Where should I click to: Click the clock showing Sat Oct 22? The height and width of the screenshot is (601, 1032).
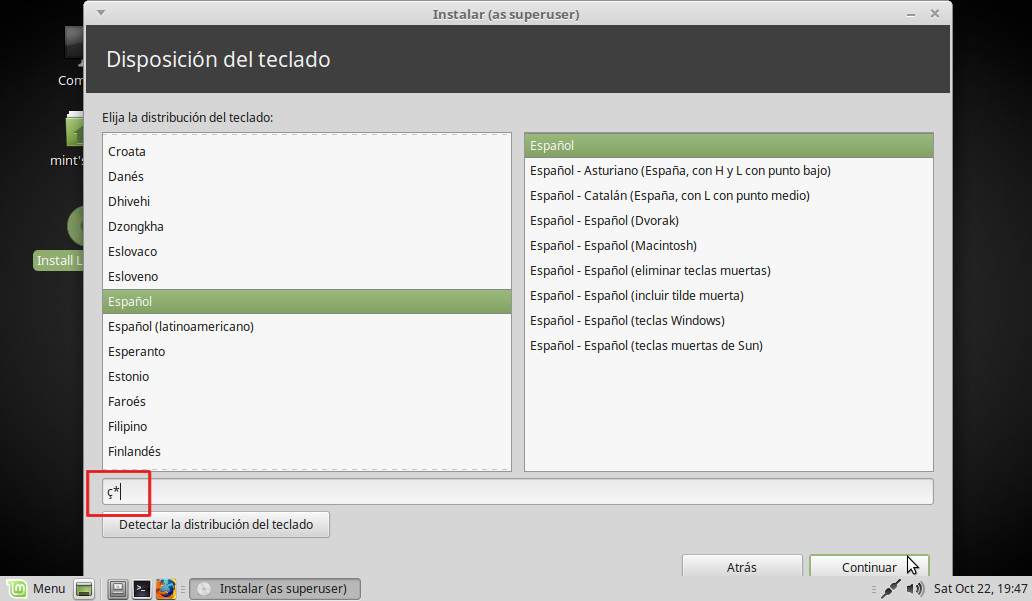[x=979, y=588]
